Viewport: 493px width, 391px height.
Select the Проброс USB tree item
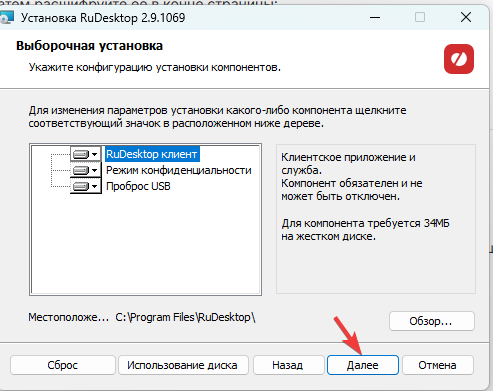138,186
